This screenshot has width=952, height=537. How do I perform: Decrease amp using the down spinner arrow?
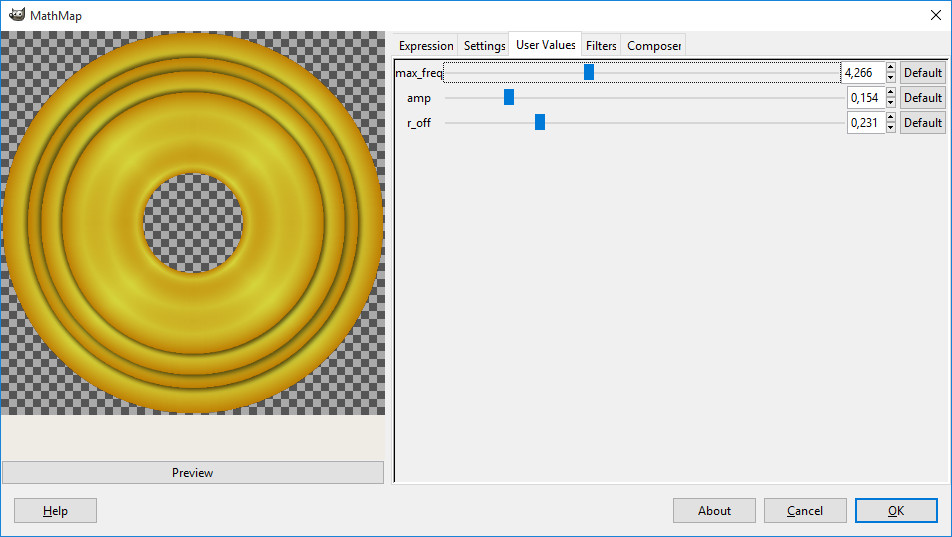tap(891, 102)
